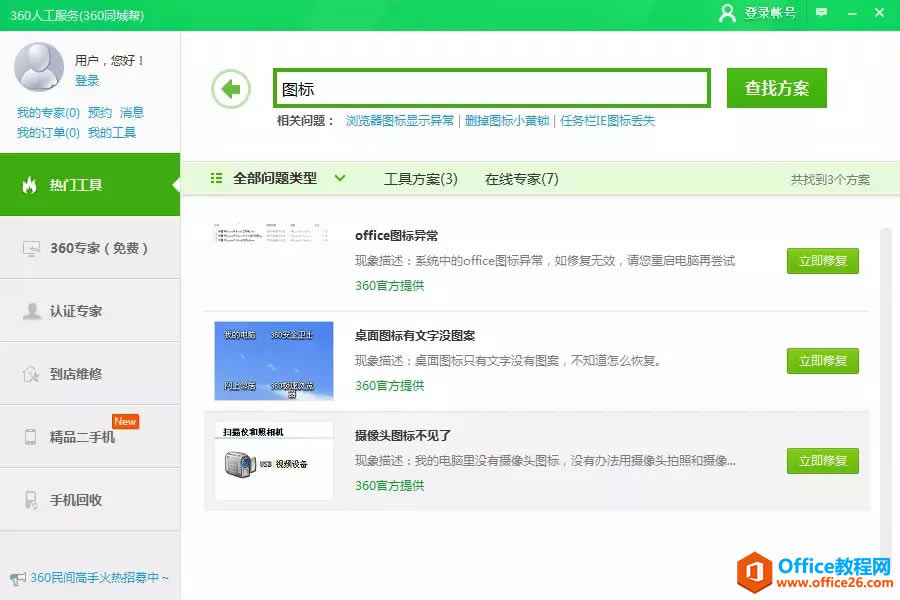900x600 pixels.
Task: Click the login account icon at top
Action: 728,13
